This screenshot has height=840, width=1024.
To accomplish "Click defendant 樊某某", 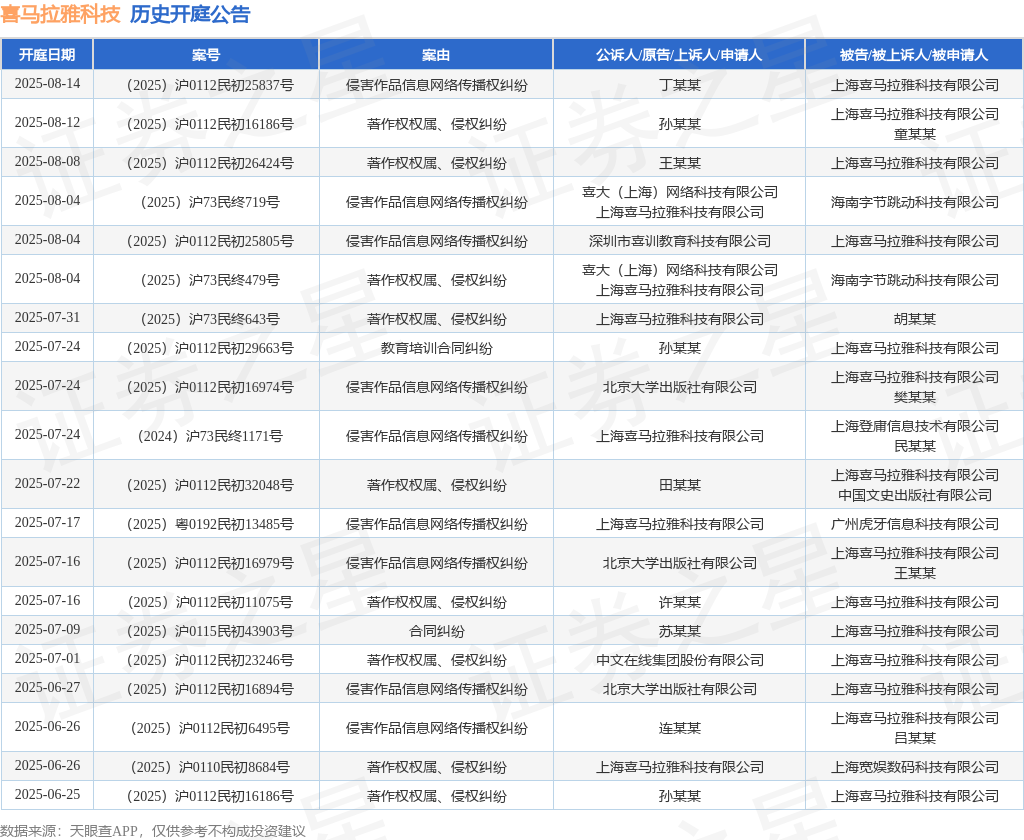I will pyautogui.click(x=914, y=397).
